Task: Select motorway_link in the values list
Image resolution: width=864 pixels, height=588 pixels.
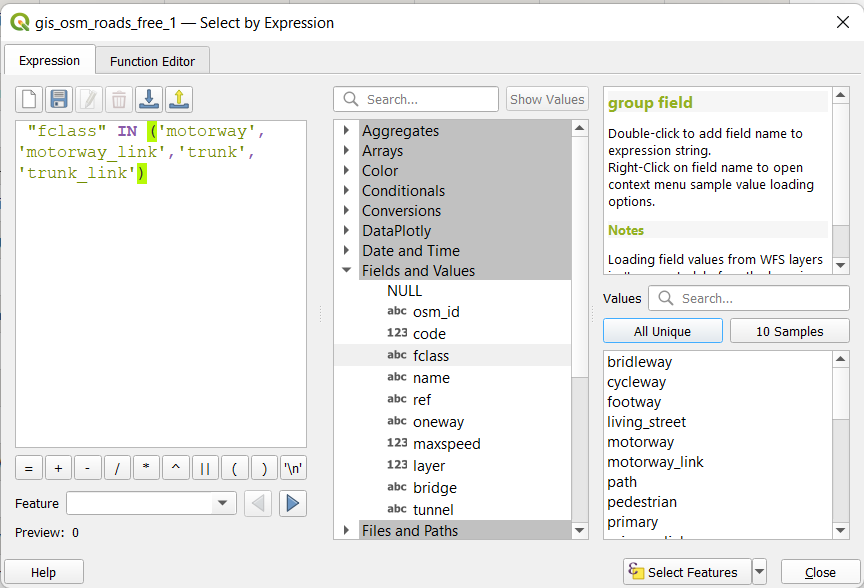Action: tap(655, 462)
